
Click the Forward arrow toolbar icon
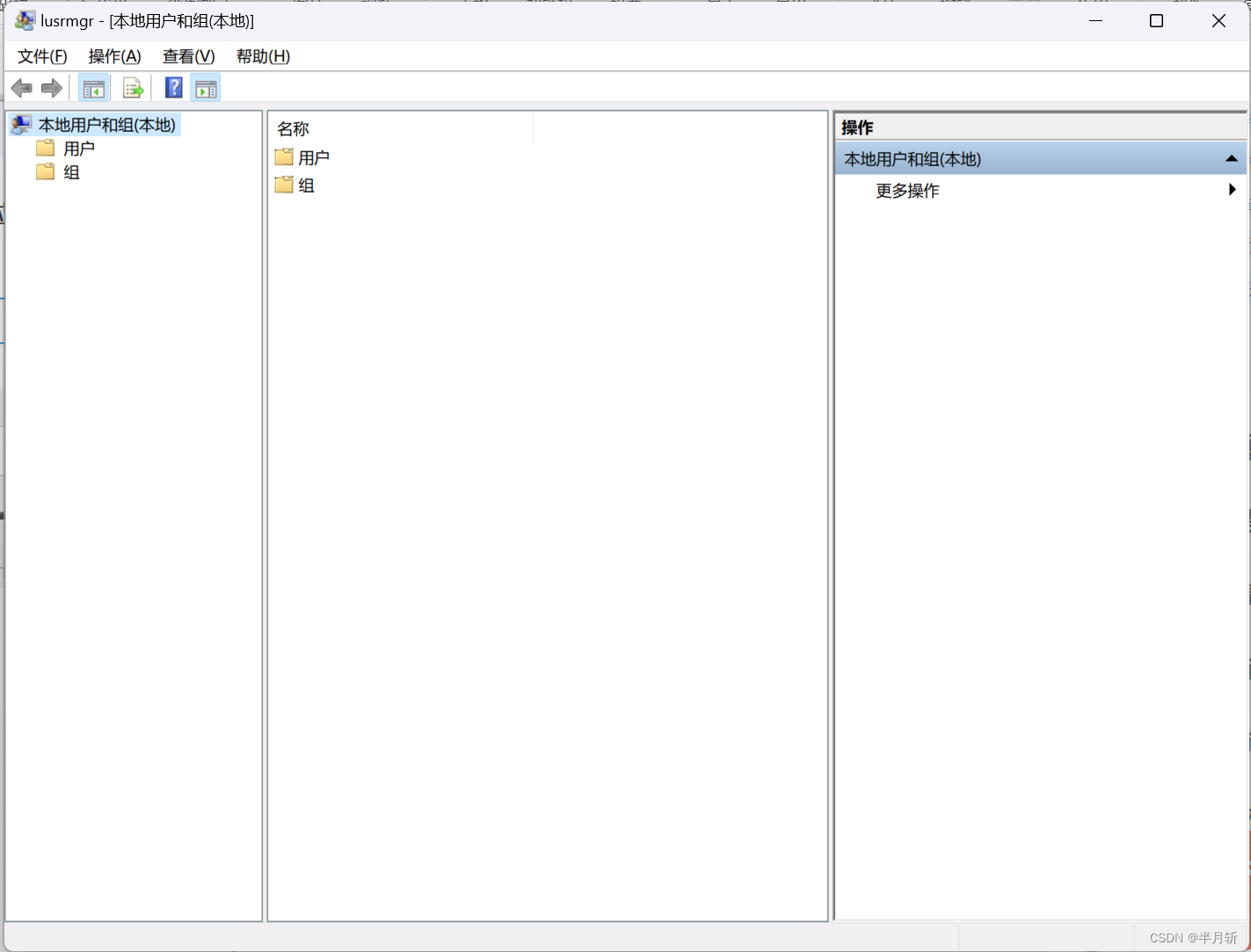(52, 88)
